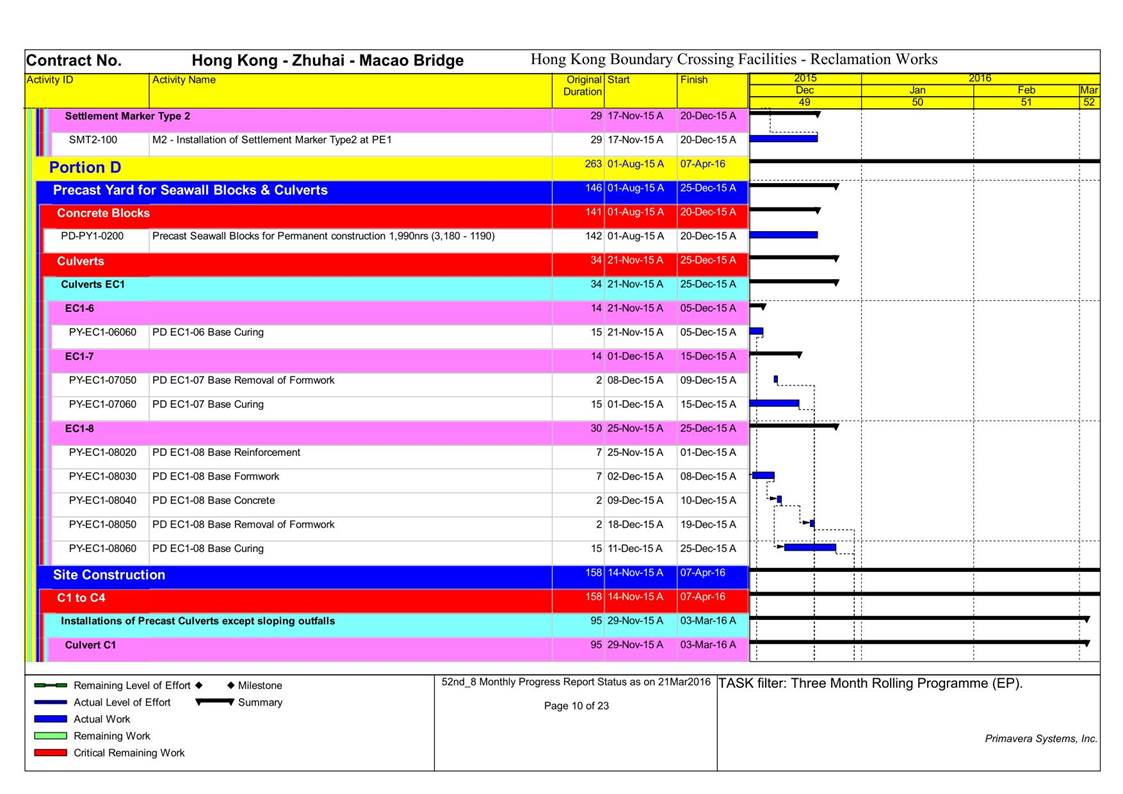Click activity ID PY-EC1-07050
This screenshot has width=1123, height=794.
point(102,380)
